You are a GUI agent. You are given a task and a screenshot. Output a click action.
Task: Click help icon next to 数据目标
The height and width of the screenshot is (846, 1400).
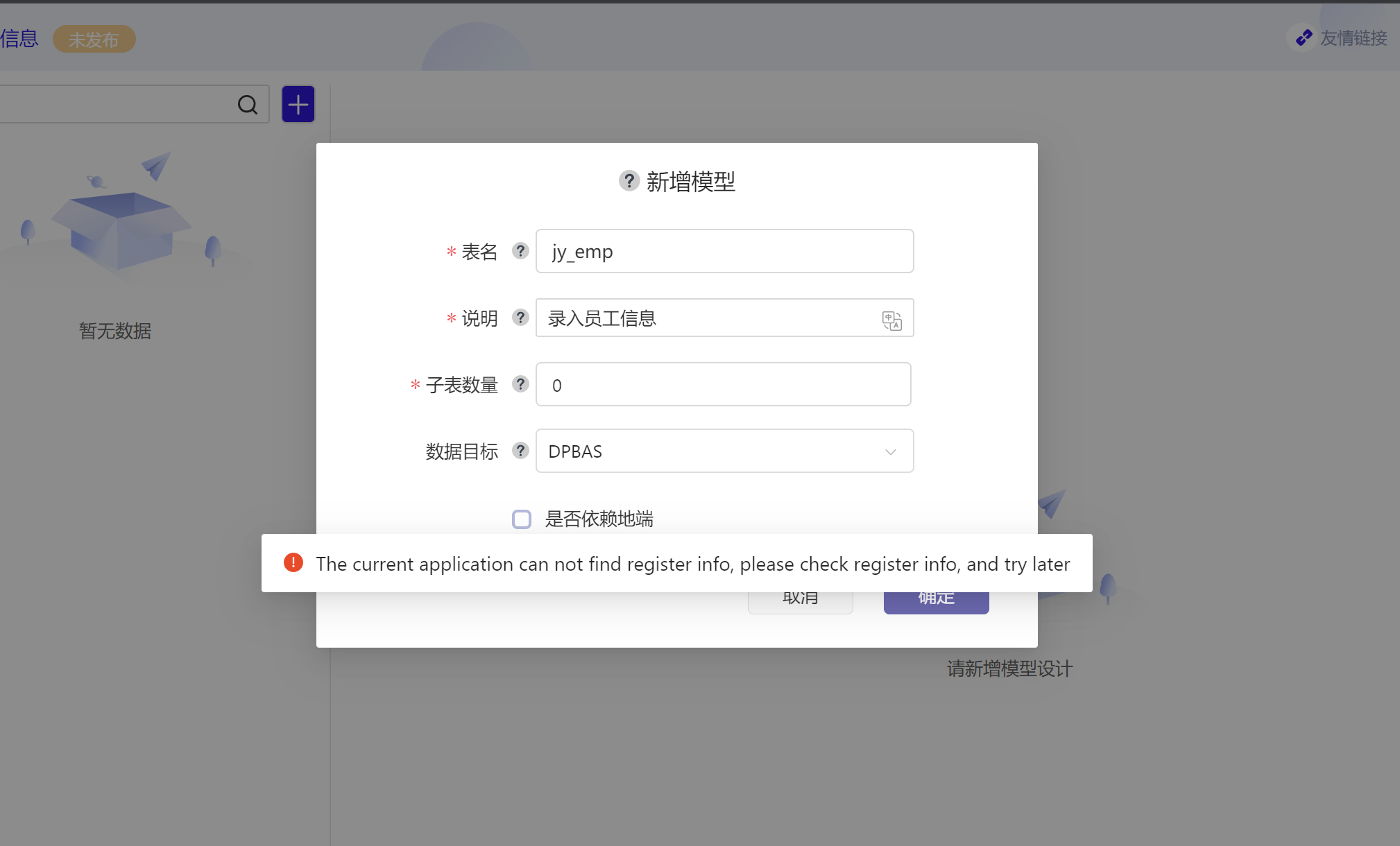(x=520, y=451)
